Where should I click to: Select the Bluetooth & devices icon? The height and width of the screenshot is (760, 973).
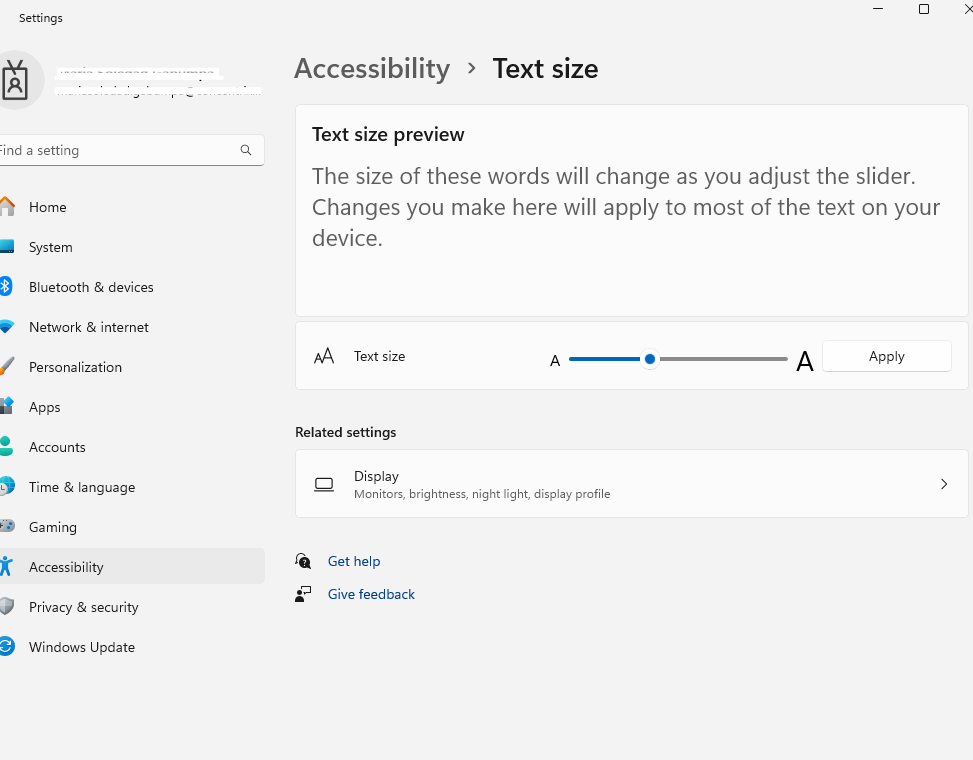click(5, 287)
